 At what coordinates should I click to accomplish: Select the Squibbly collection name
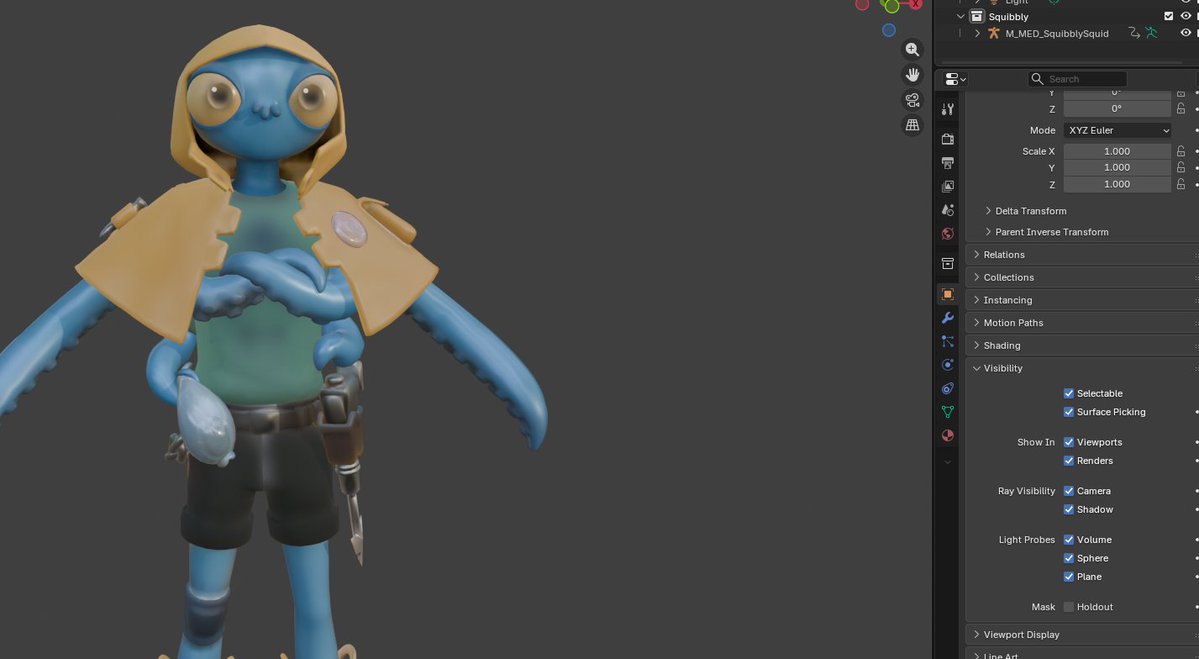[1008, 17]
